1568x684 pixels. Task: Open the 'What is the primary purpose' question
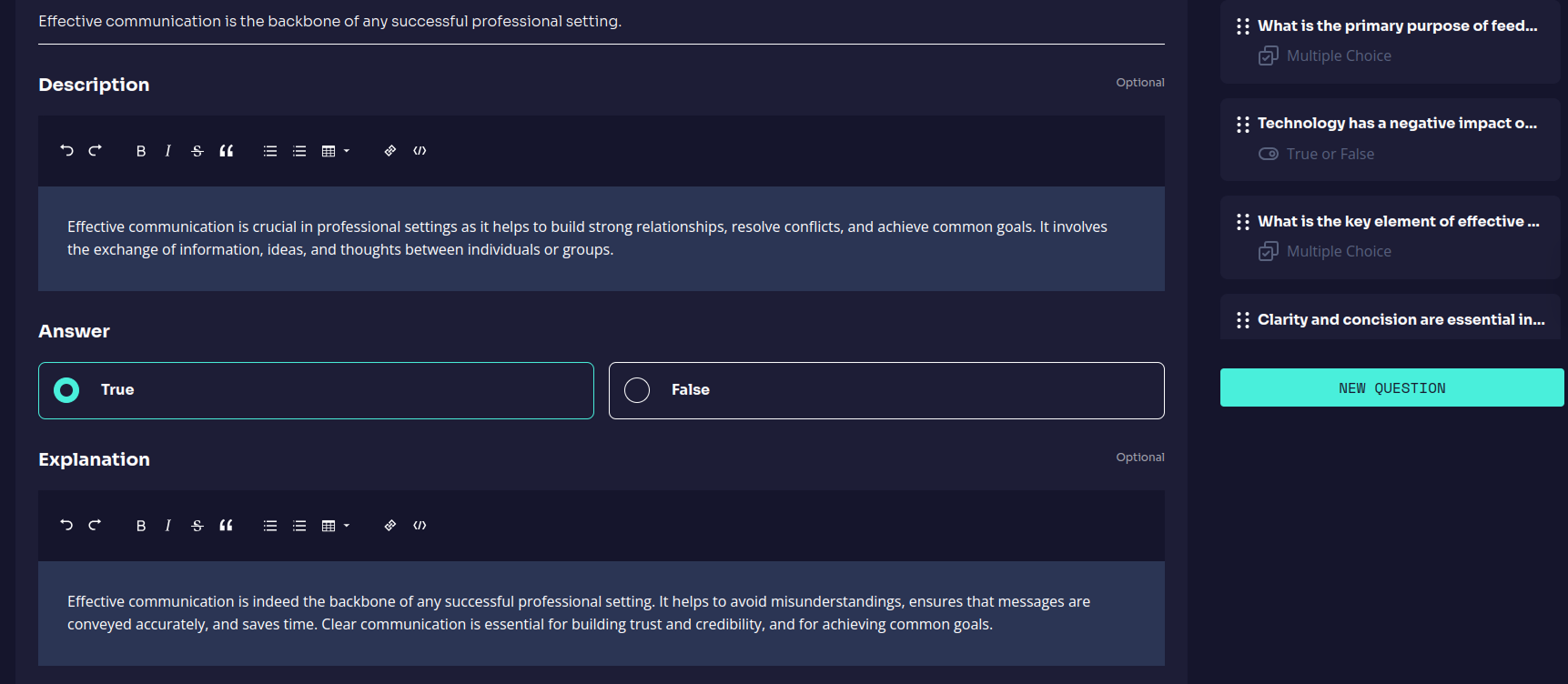1396,26
